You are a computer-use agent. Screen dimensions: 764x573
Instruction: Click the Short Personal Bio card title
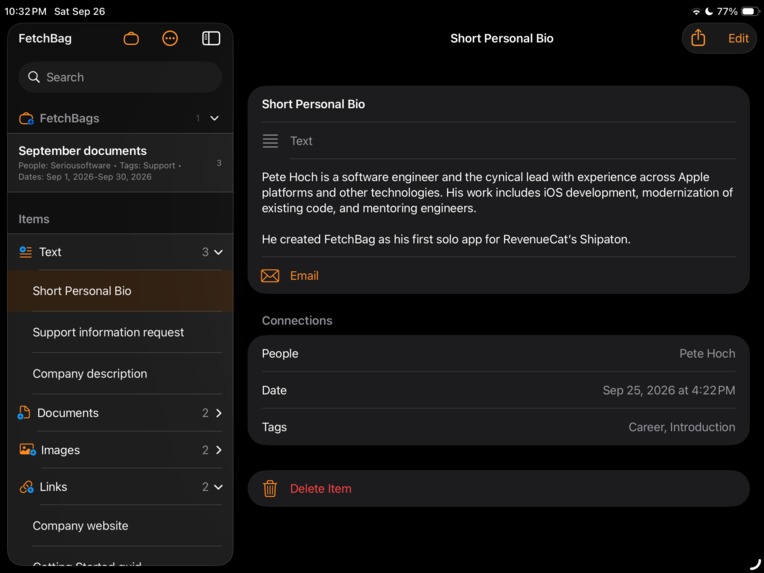click(313, 104)
